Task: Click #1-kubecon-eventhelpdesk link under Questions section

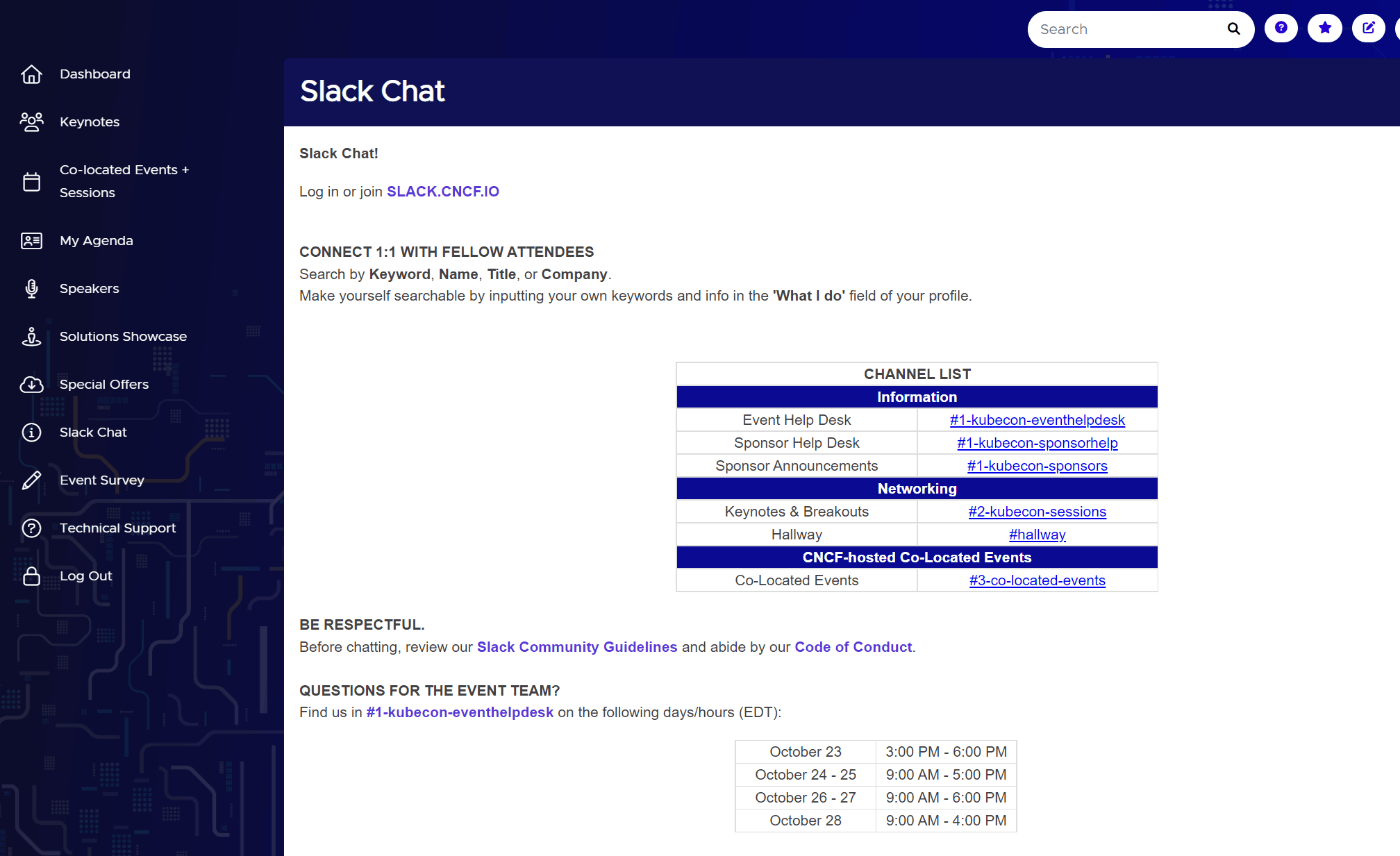Action: point(460,713)
